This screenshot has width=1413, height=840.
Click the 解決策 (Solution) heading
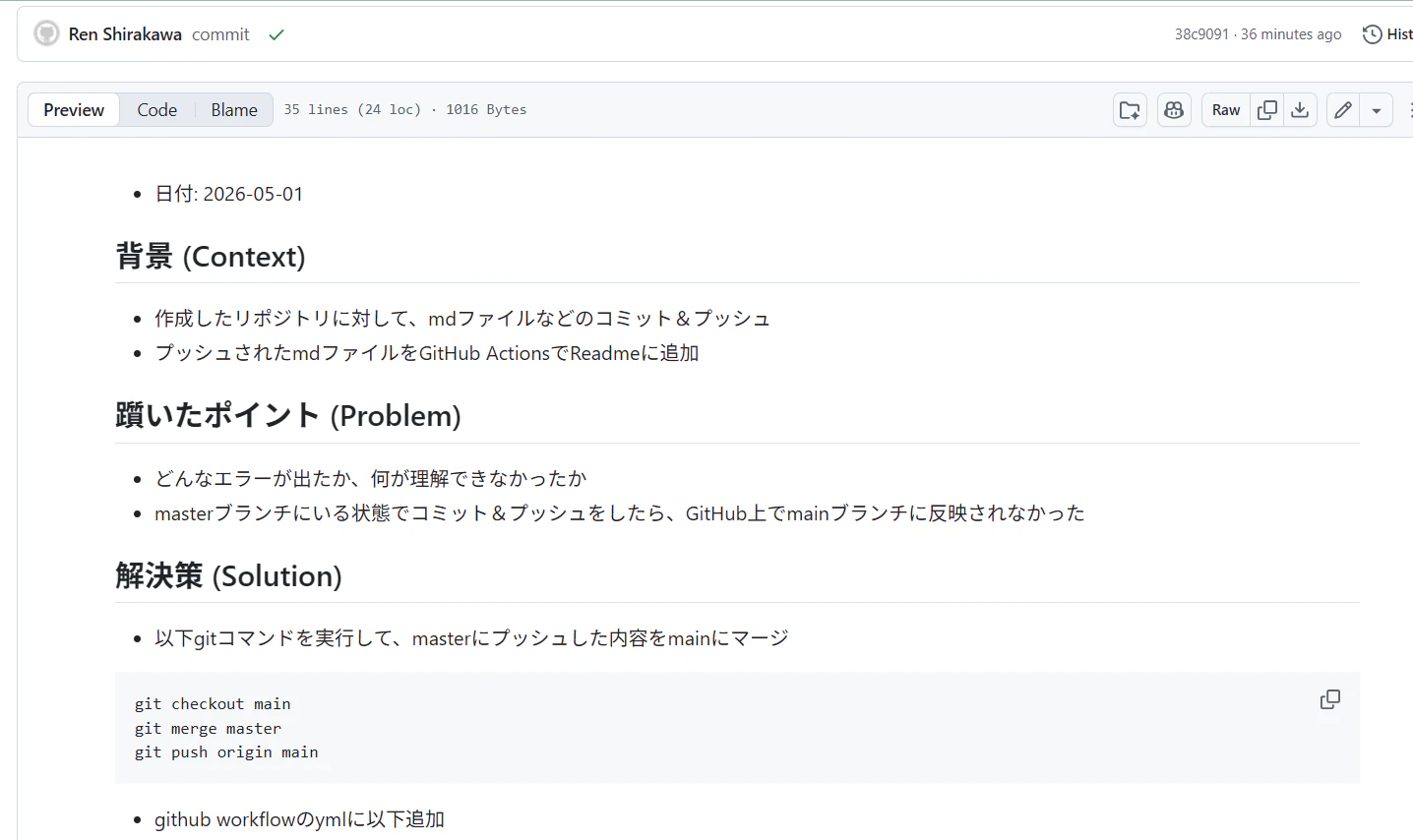click(x=228, y=576)
